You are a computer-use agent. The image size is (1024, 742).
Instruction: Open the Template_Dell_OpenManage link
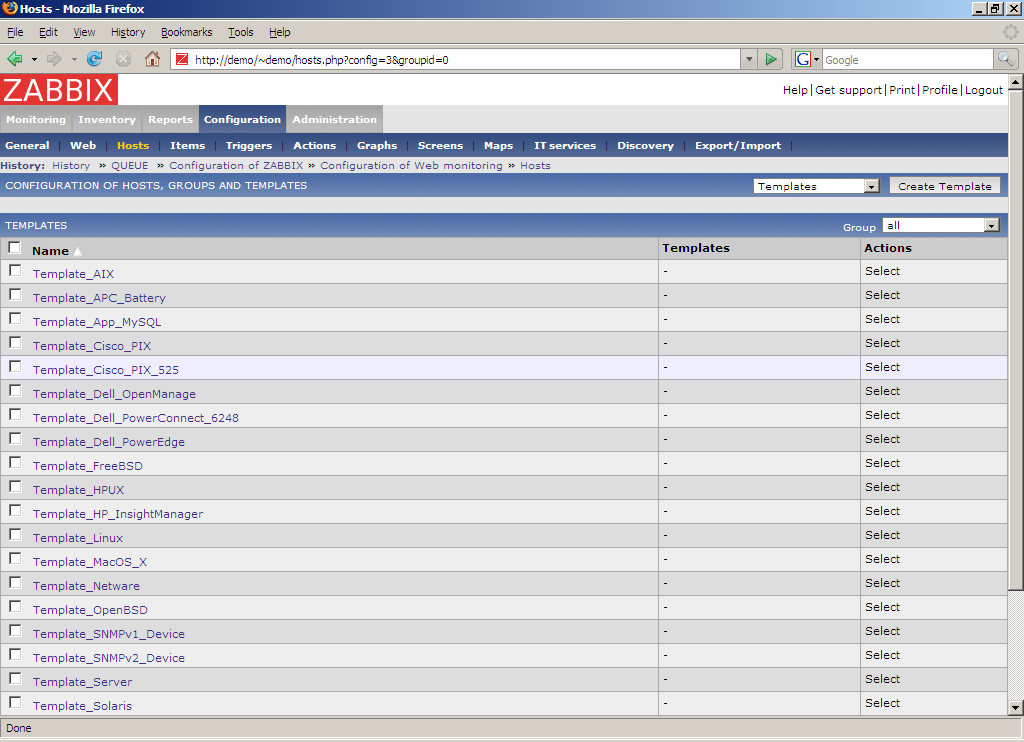(114, 394)
